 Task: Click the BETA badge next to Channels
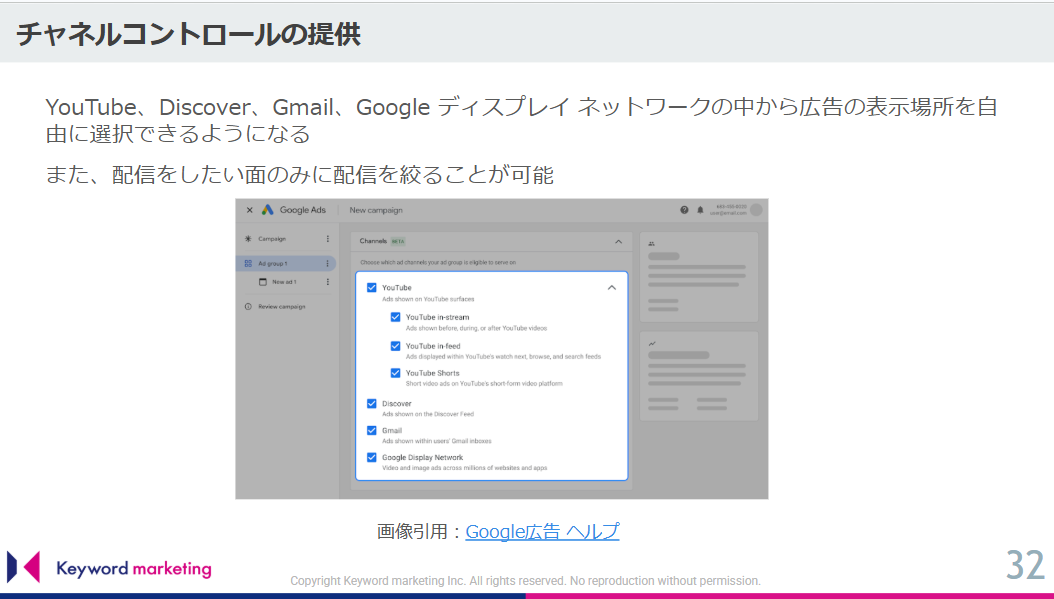[x=398, y=241]
